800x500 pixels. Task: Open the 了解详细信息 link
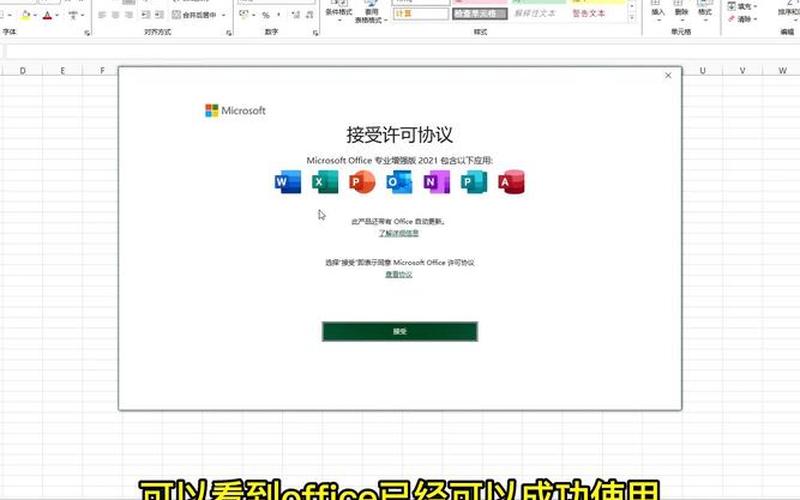(x=398, y=233)
